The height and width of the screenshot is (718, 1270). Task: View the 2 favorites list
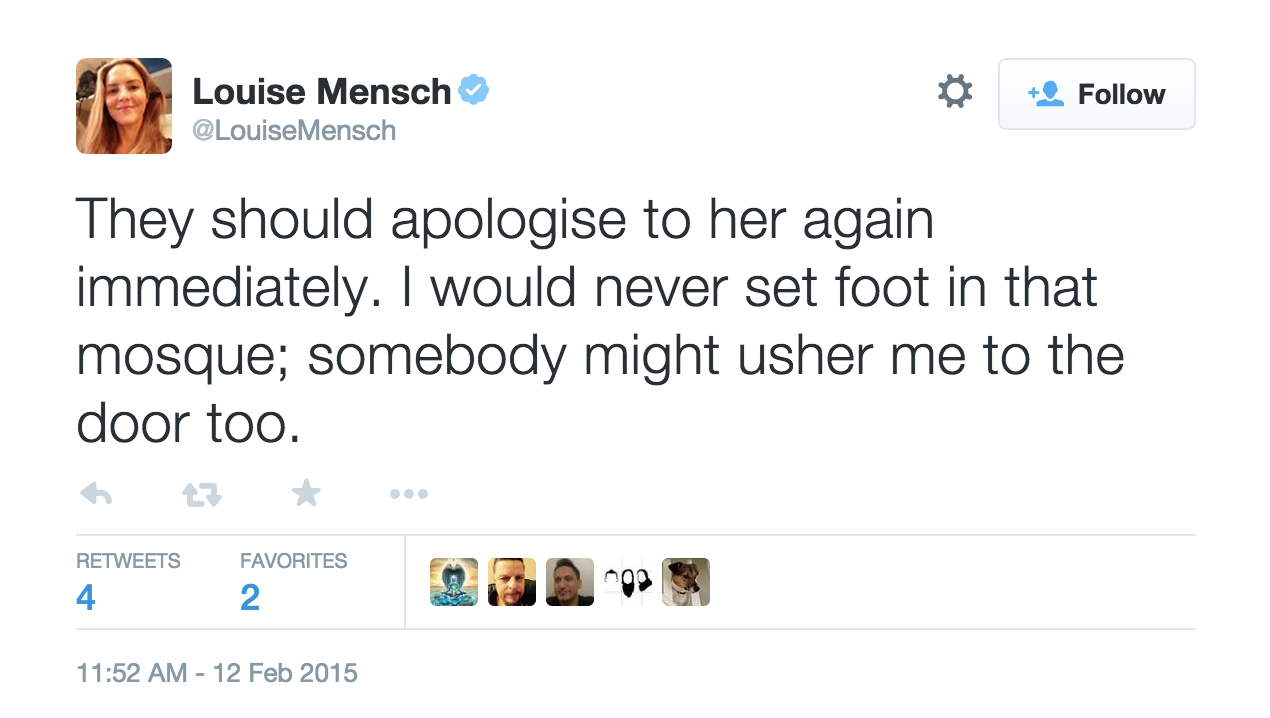pos(250,597)
